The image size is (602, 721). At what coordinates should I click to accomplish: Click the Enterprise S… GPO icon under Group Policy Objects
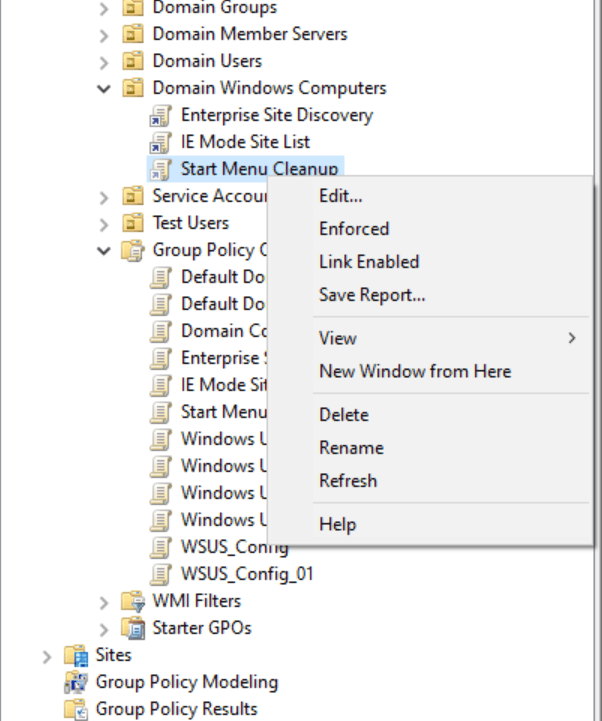point(161,359)
